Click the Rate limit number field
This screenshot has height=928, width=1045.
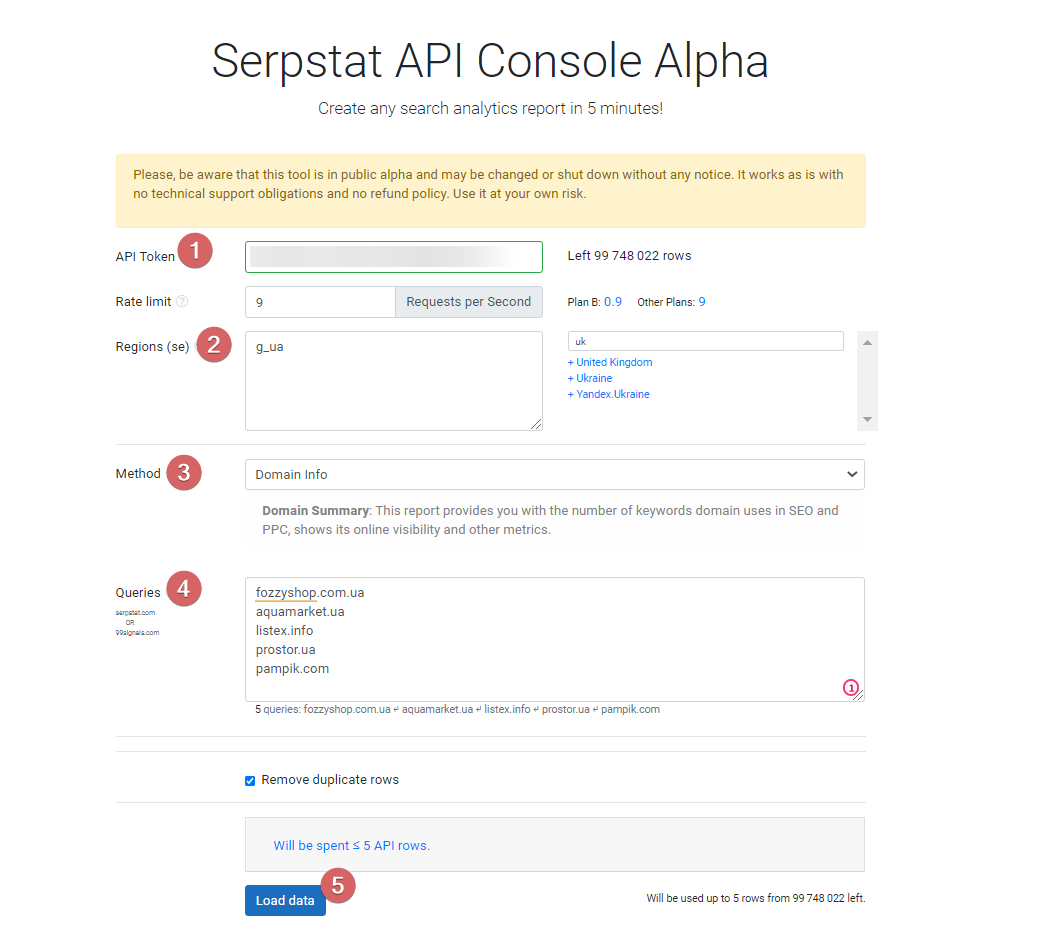(320, 302)
